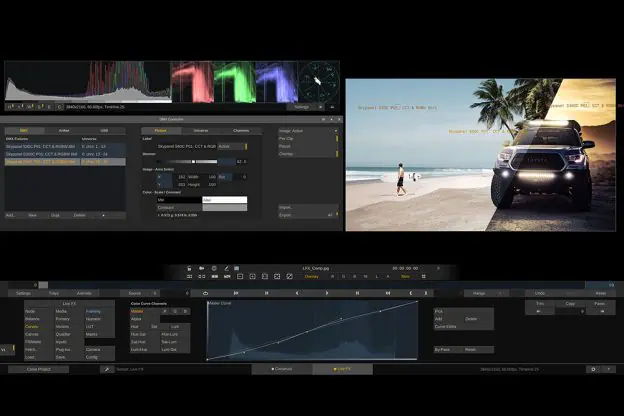Image resolution: width=624 pixels, height=416 pixels.
Task: Click the black Min color swatch
Action: (179, 200)
